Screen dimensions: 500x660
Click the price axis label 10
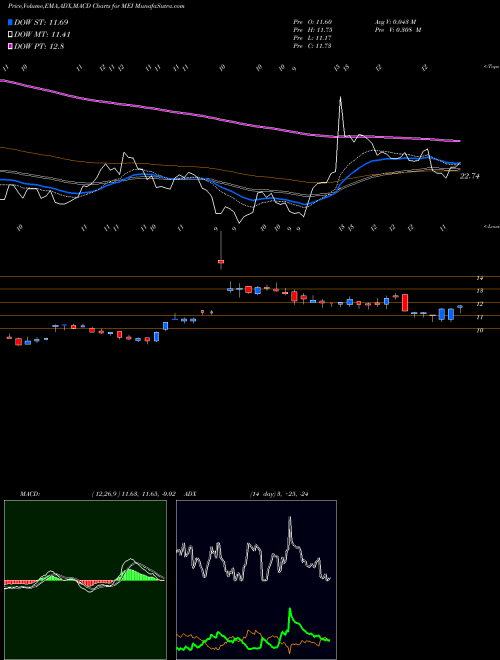[x=479, y=330]
